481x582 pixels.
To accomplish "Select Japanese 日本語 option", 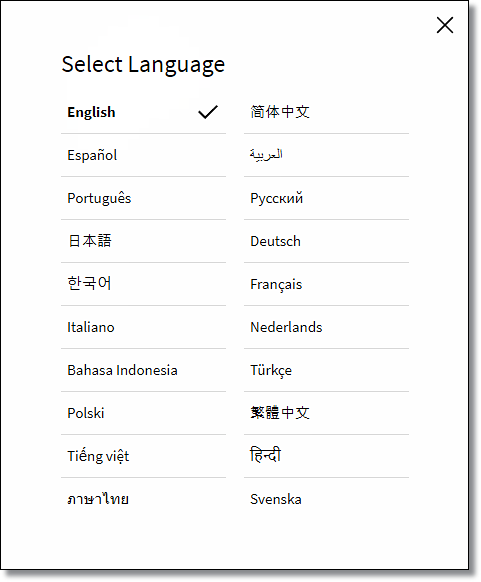I will [x=143, y=241].
